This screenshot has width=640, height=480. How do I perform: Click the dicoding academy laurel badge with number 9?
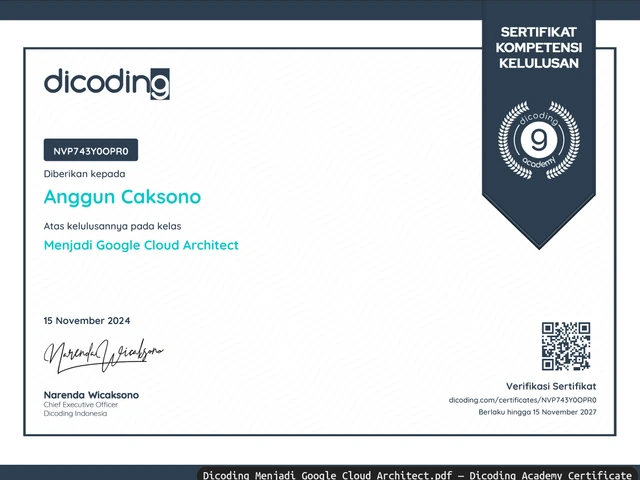coord(539,140)
